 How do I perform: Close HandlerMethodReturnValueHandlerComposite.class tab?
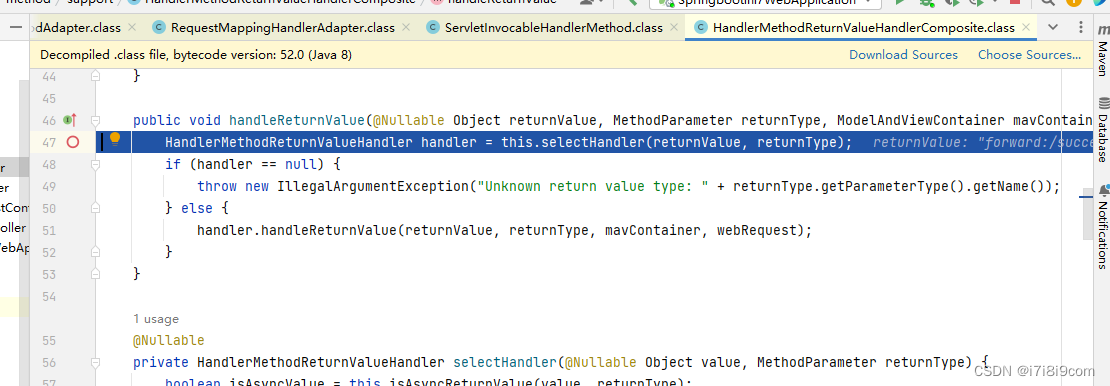coord(1025,28)
